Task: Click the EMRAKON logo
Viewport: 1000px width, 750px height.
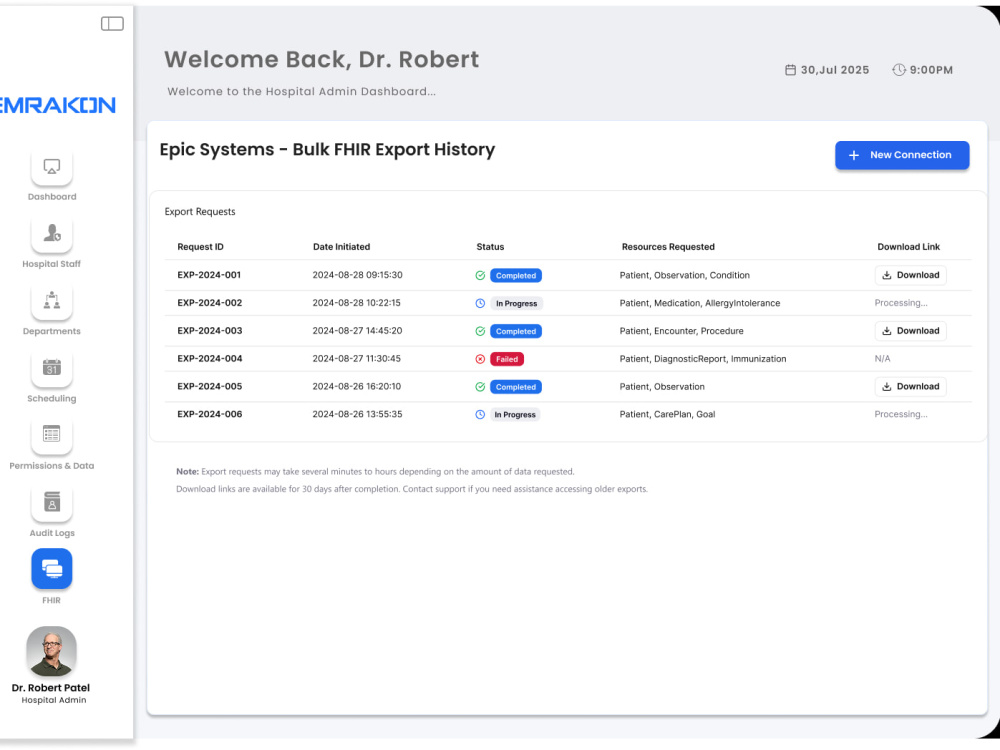Action: [57, 105]
